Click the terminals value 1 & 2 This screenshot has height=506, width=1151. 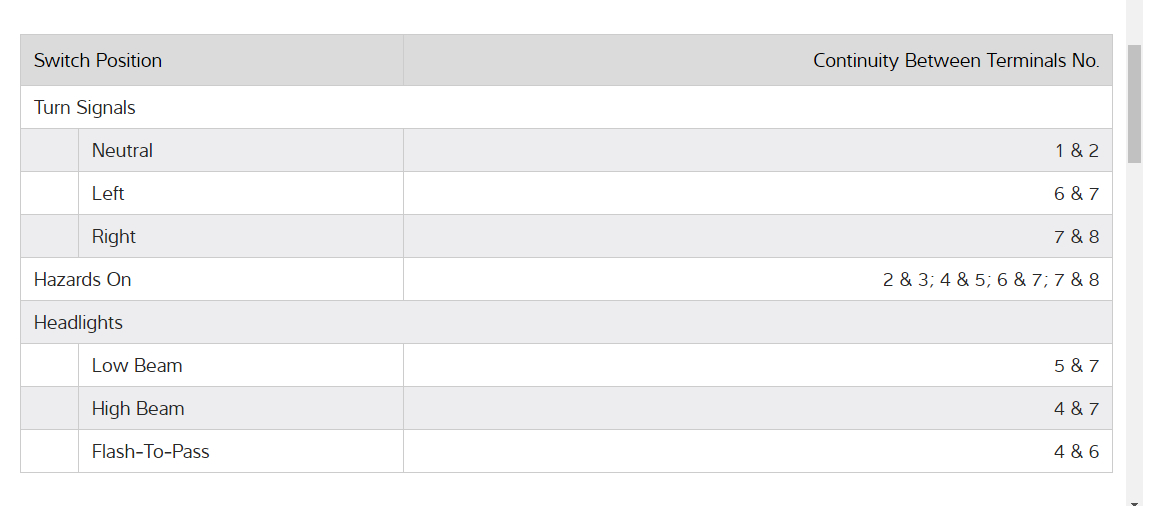[1076, 151]
